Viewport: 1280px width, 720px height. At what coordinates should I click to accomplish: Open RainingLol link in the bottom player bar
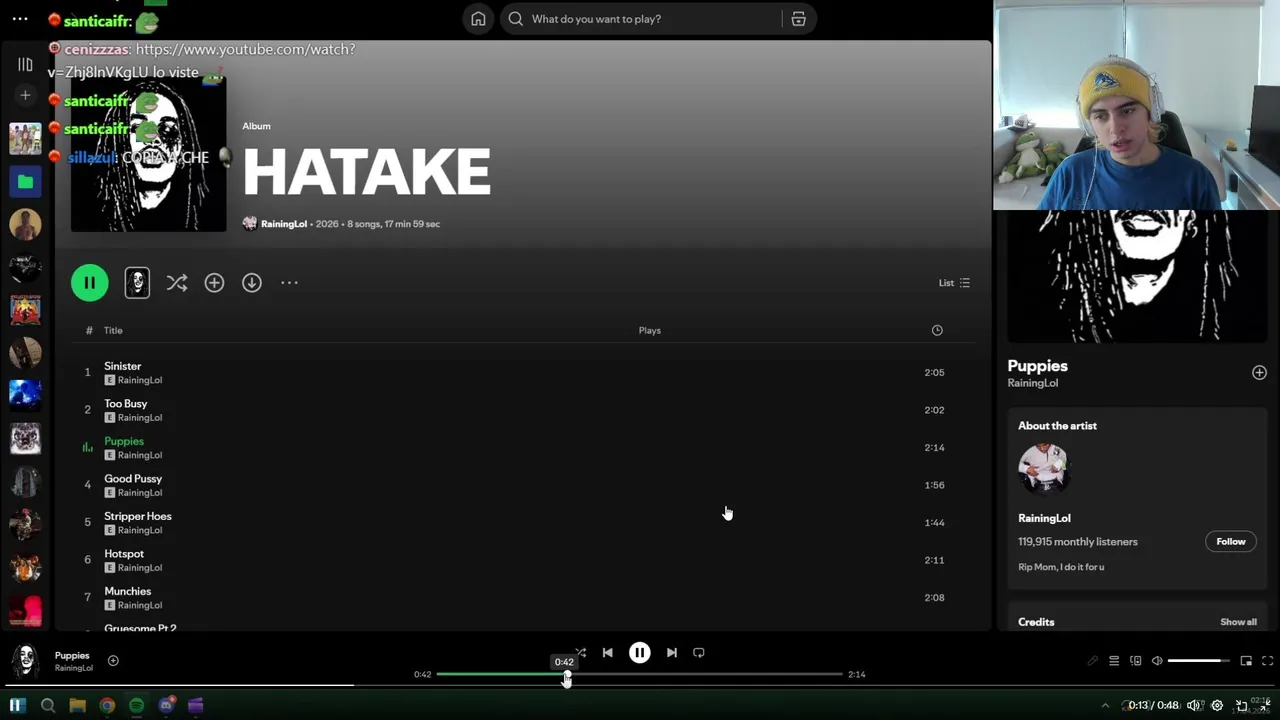(74, 668)
